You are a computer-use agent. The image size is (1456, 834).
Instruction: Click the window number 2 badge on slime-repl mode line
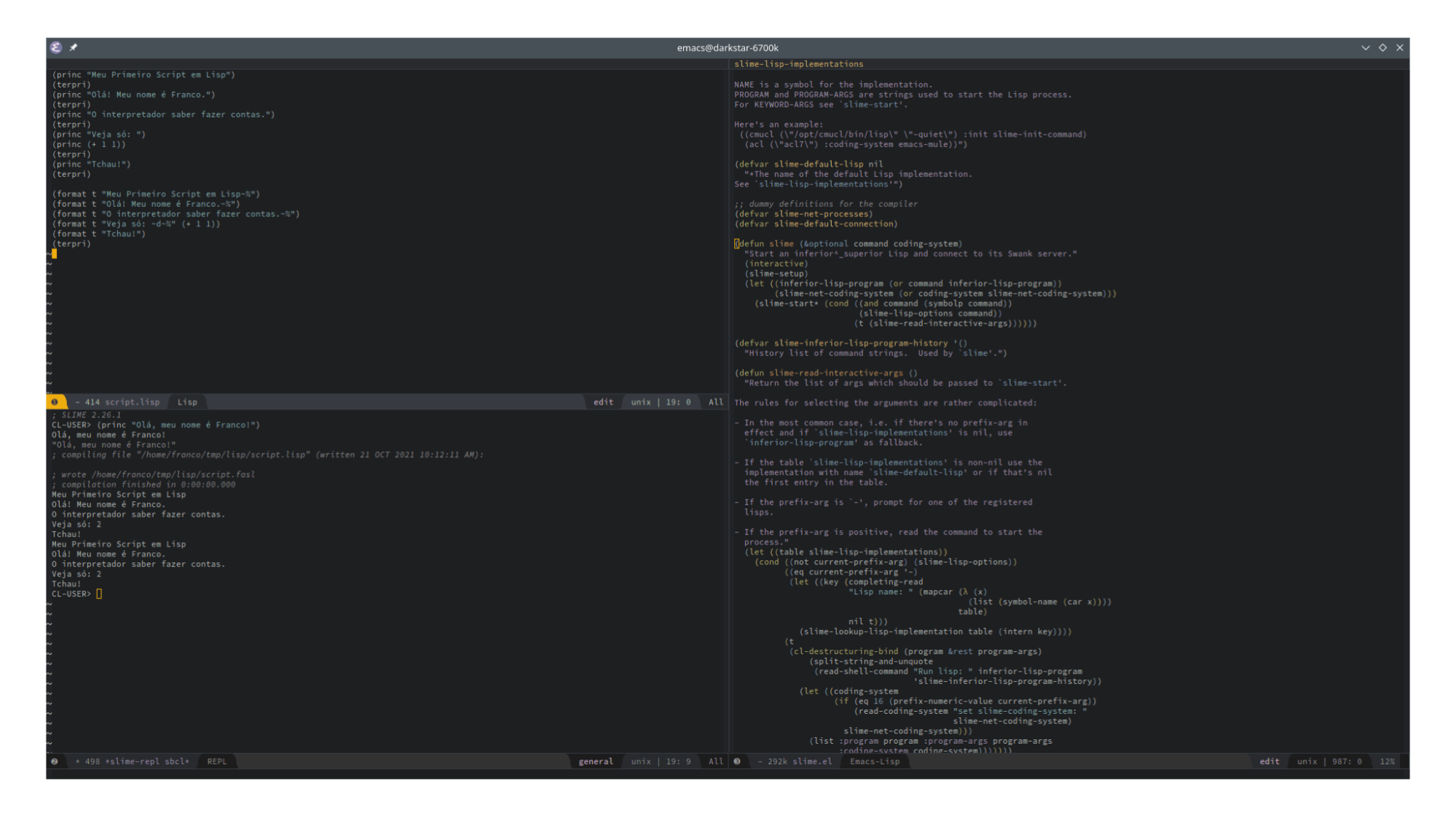click(x=55, y=762)
